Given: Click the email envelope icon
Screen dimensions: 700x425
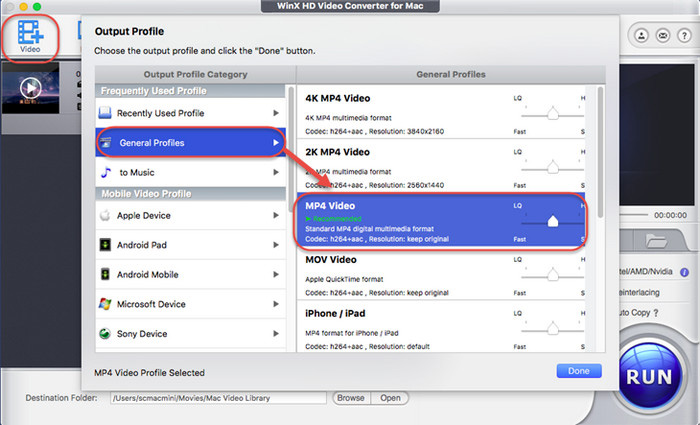Looking at the screenshot, I should [662, 36].
